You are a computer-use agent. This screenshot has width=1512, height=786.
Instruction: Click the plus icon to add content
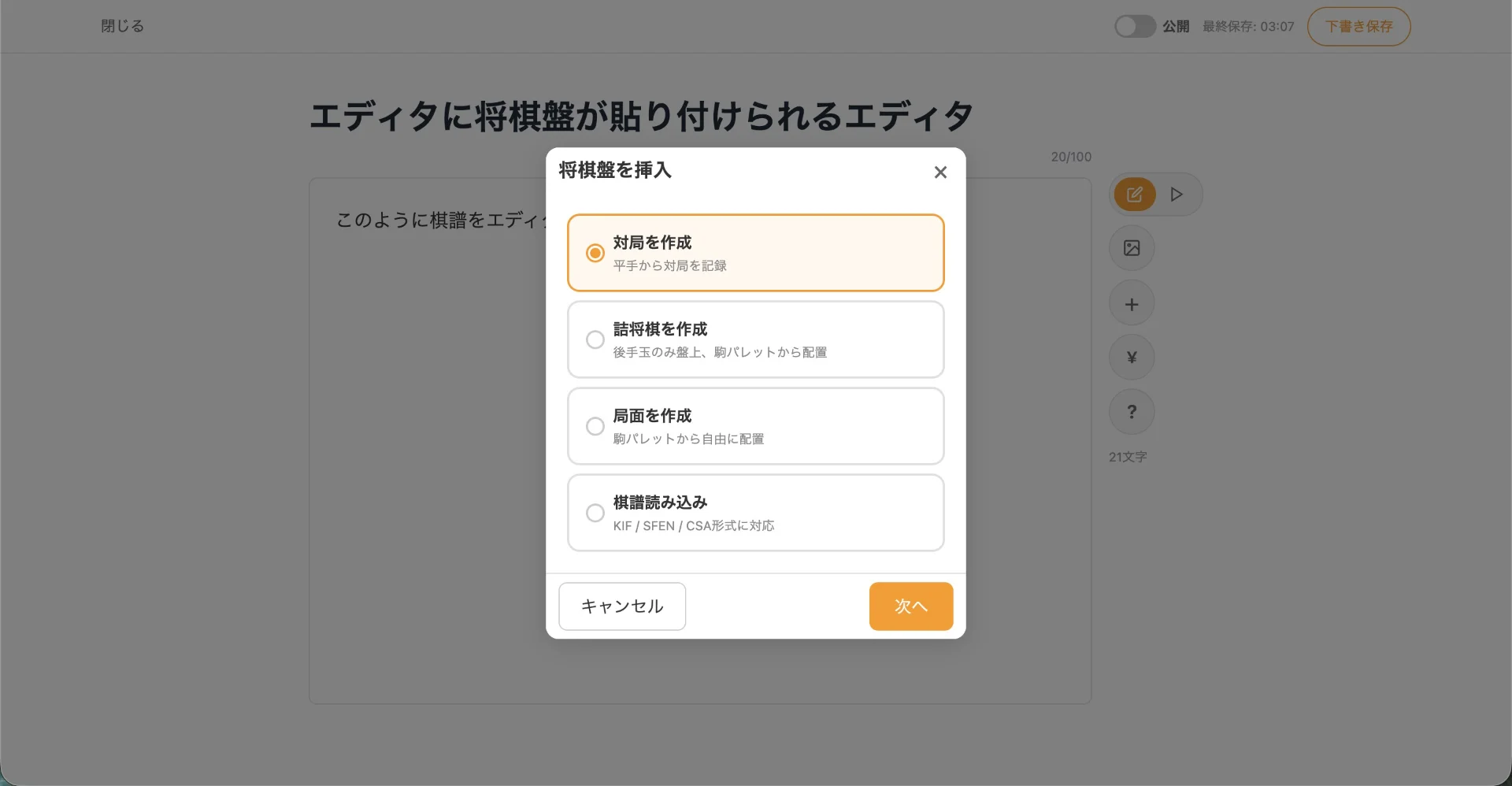[x=1132, y=302]
